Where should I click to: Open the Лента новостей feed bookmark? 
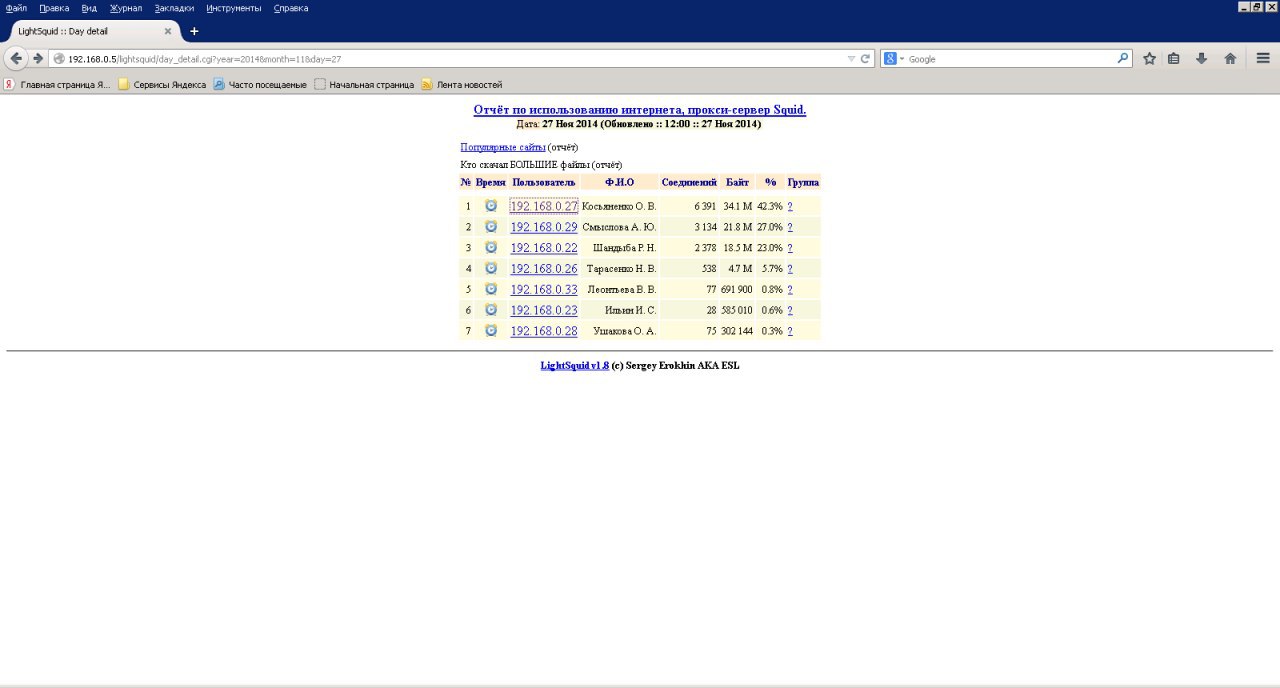462,85
